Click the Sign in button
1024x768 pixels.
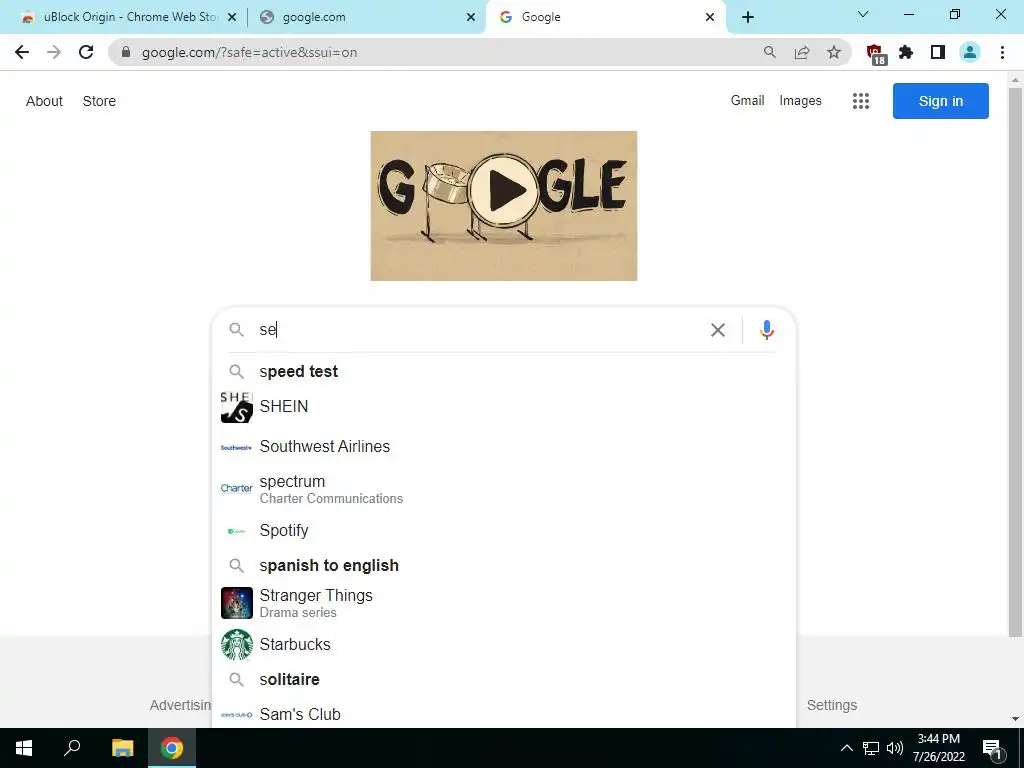pos(940,101)
